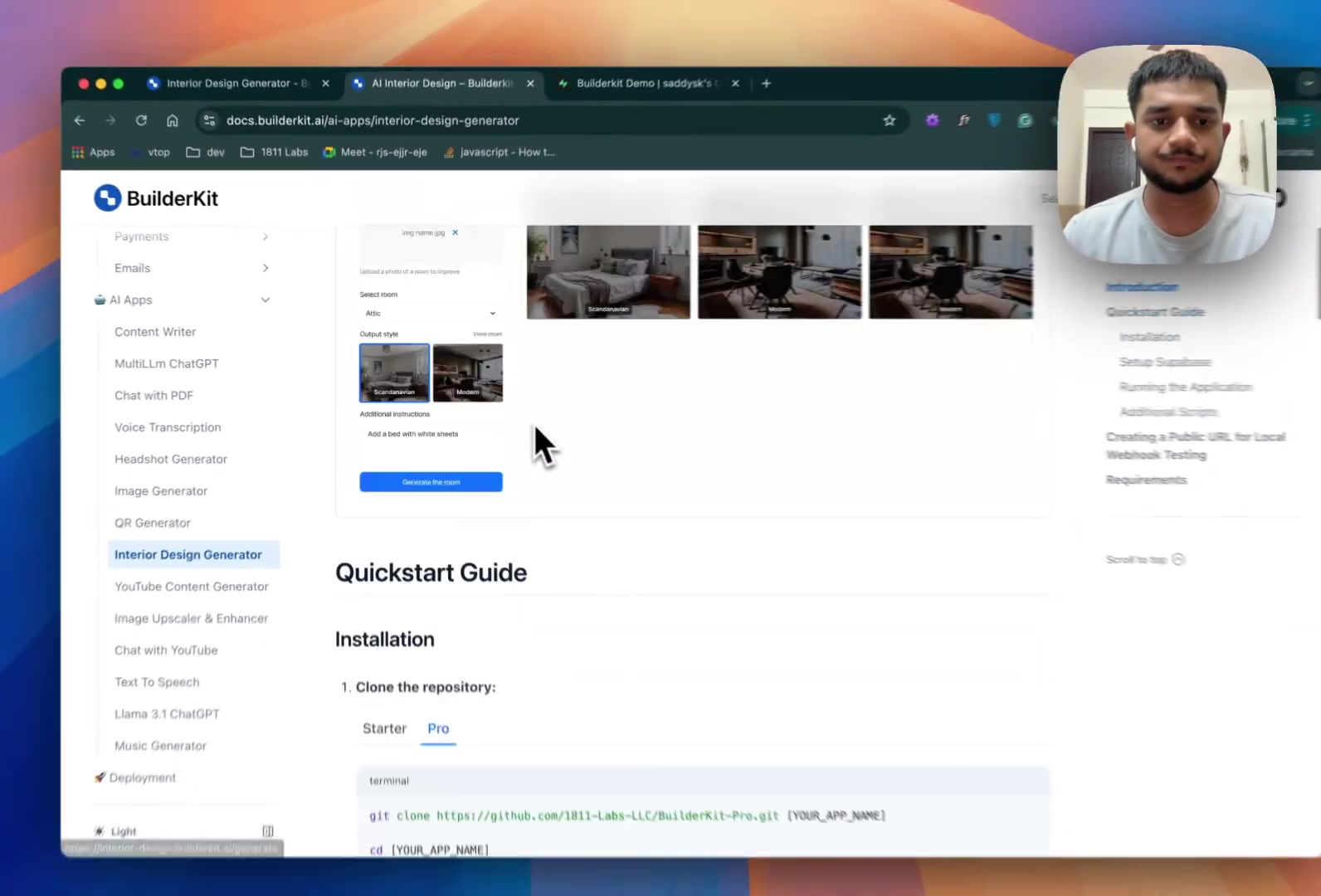Open the blue shield extension
This screenshot has height=896, width=1321.
(x=994, y=120)
